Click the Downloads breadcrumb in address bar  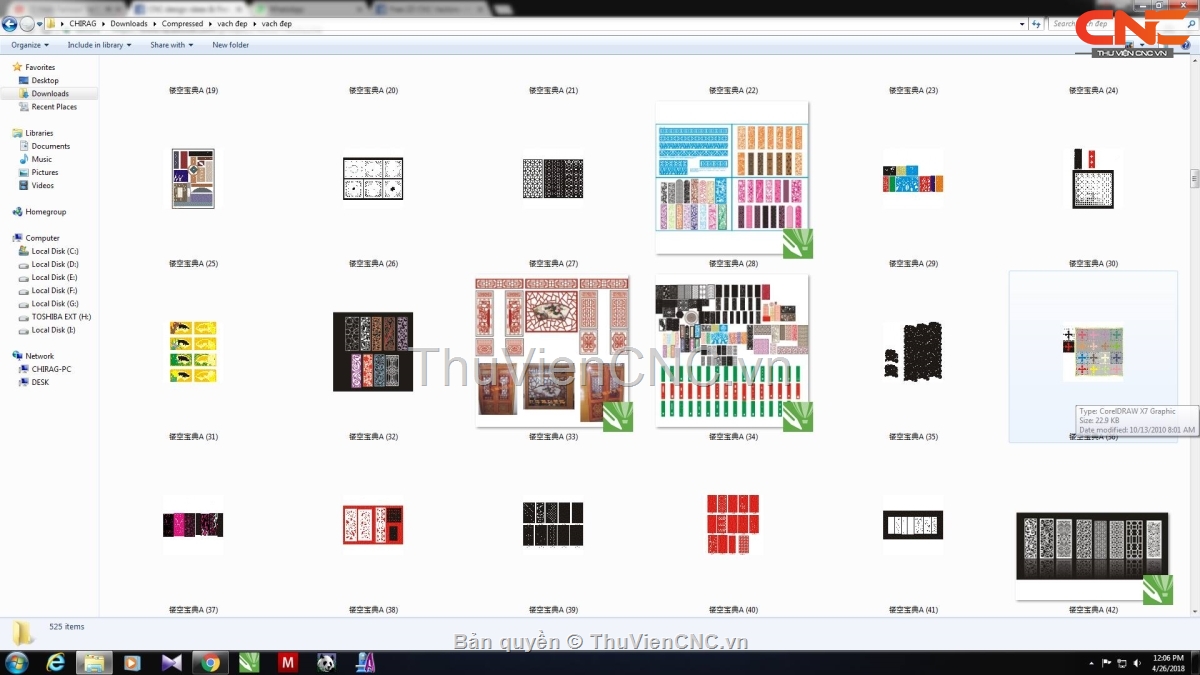click(129, 24)
